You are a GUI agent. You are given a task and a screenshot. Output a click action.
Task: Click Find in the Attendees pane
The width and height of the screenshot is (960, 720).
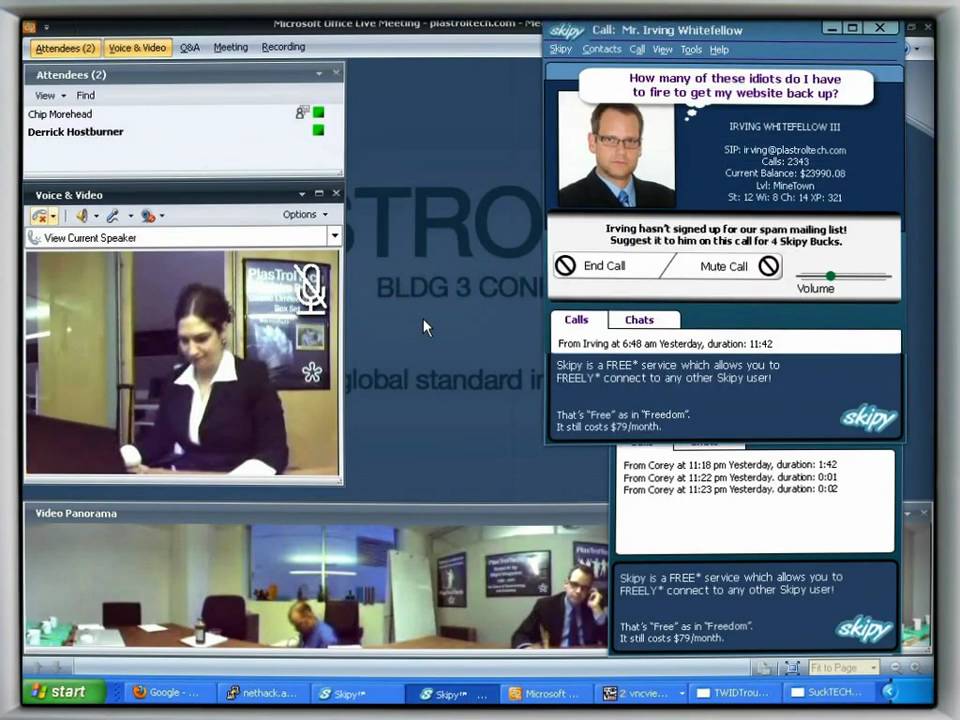click(x=86, y=96)
